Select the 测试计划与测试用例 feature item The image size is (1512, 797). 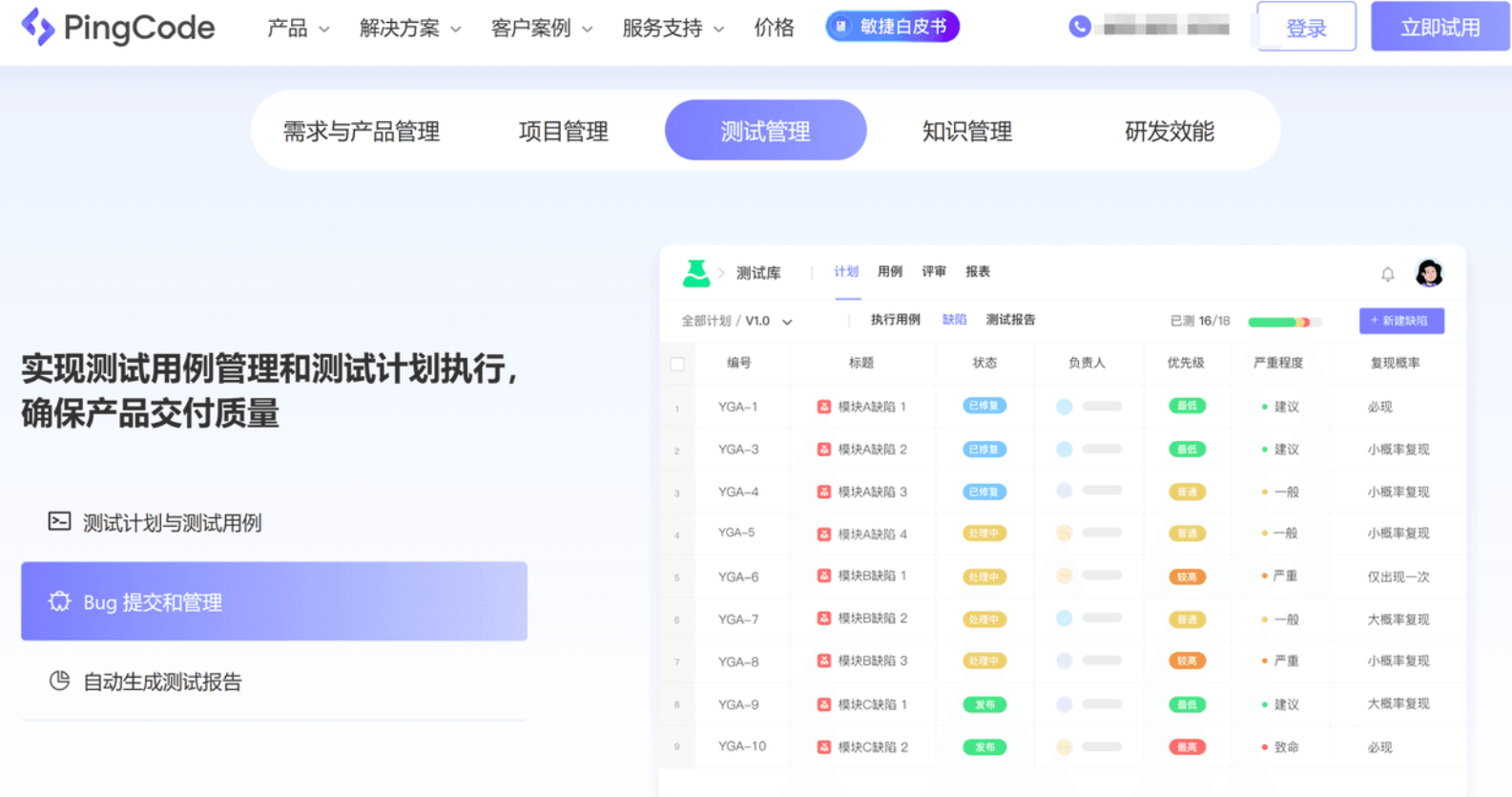[x=274, y=521]
